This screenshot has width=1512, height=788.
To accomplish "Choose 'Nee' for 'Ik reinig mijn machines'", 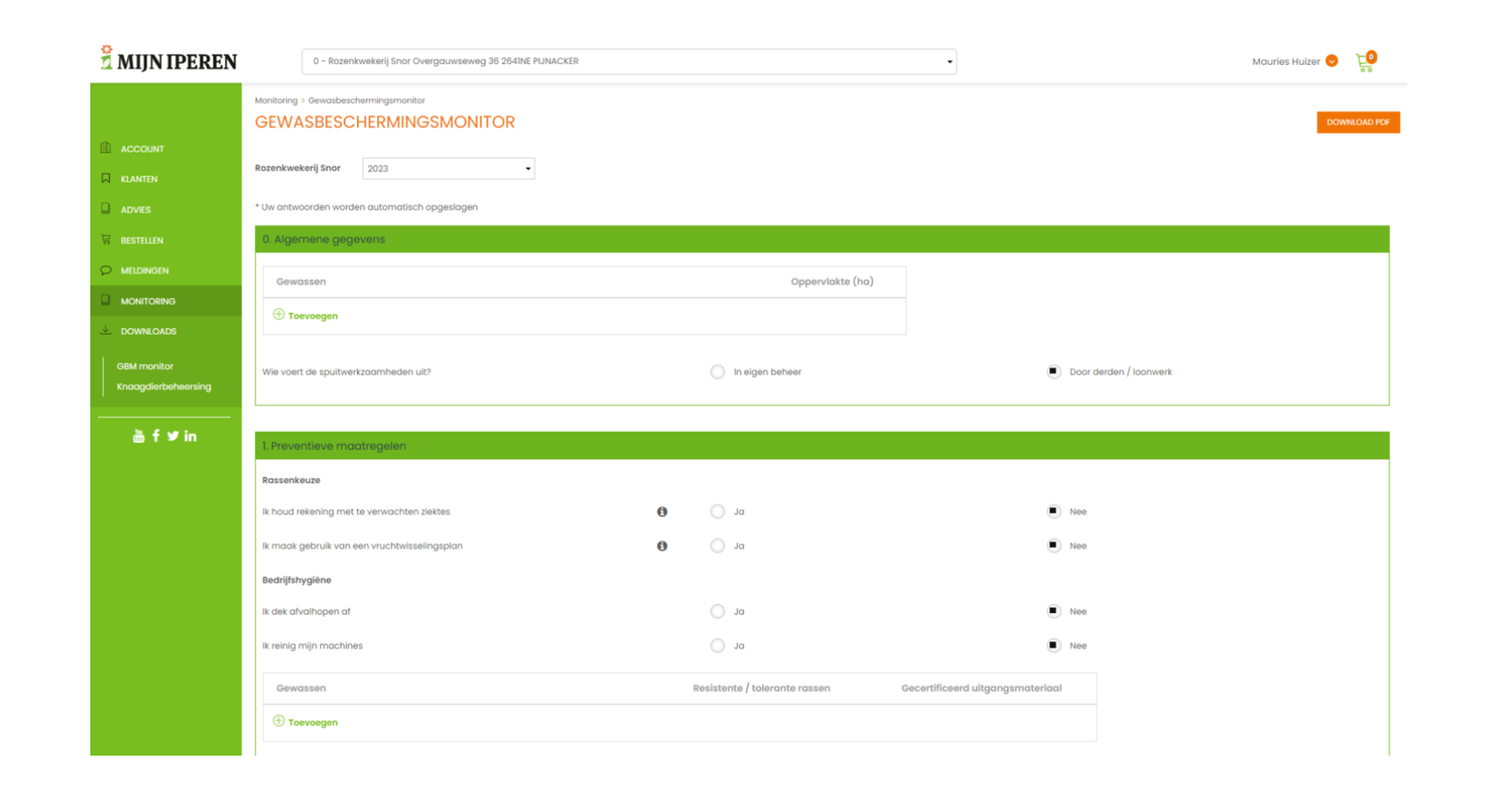I will (1054, 646).
